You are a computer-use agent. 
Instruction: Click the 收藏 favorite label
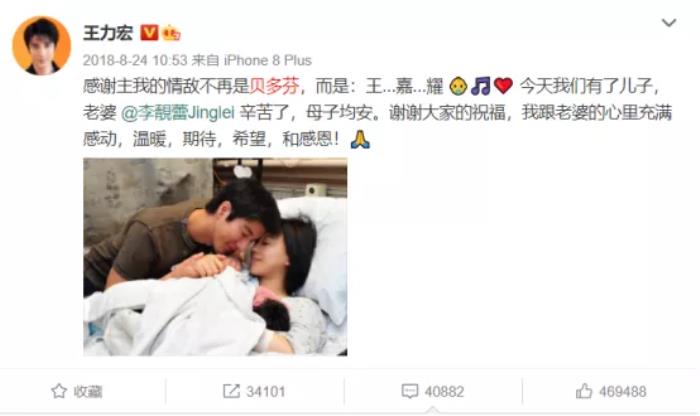88,392
